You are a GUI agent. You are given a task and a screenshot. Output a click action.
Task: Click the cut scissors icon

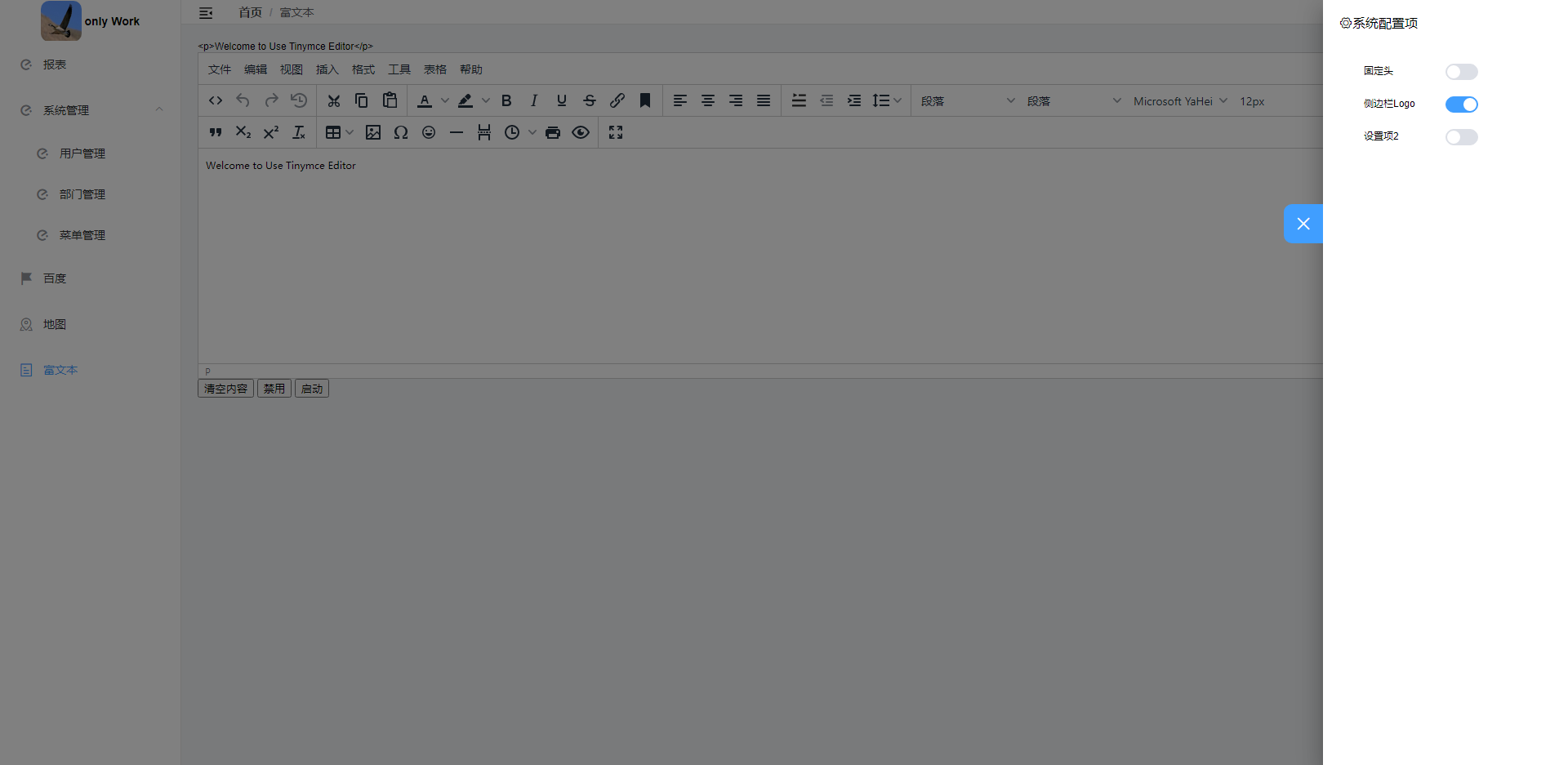pos(333,100)
